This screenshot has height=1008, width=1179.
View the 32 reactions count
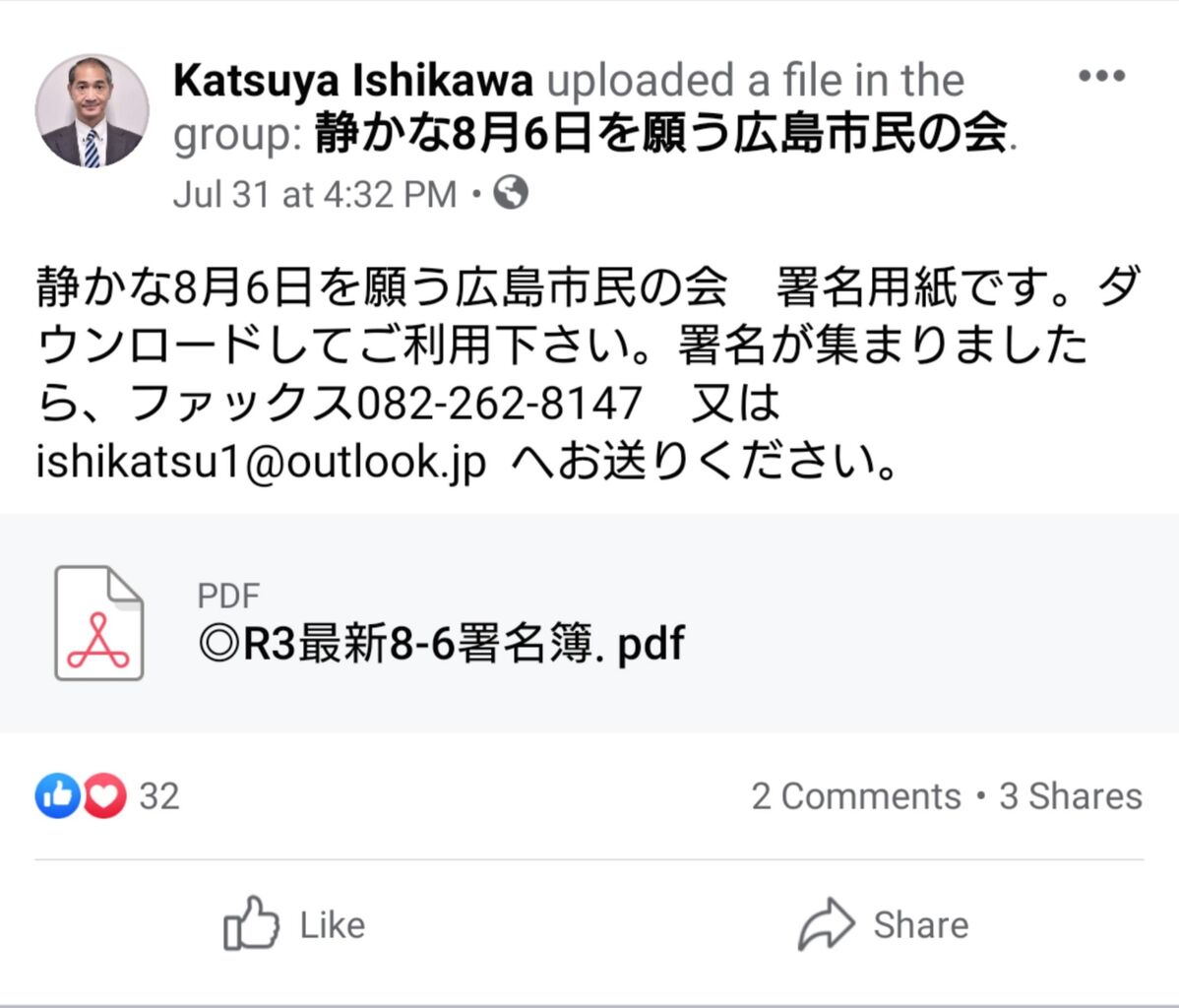click(159, 796)
